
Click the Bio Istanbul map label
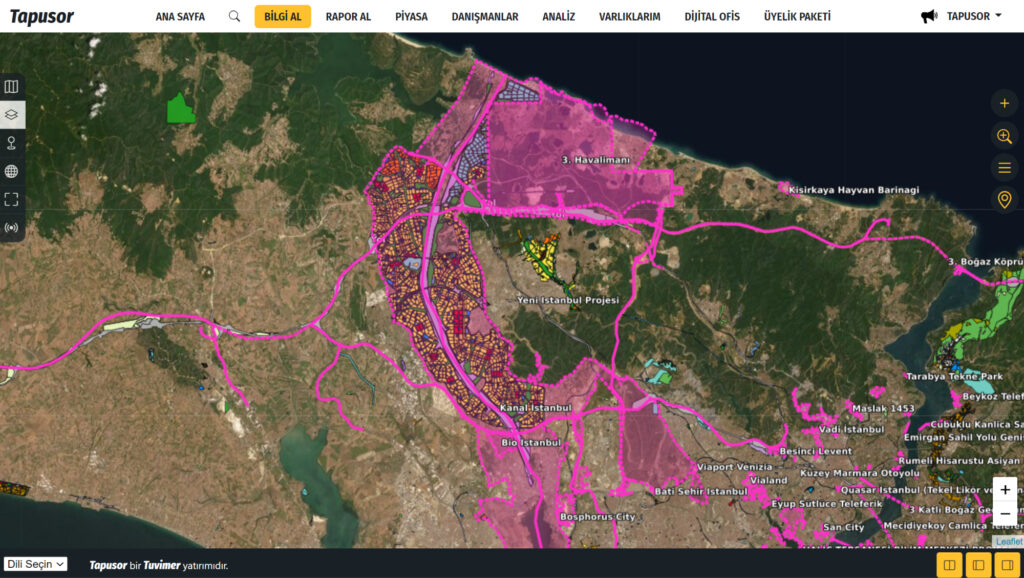point(531,443)
